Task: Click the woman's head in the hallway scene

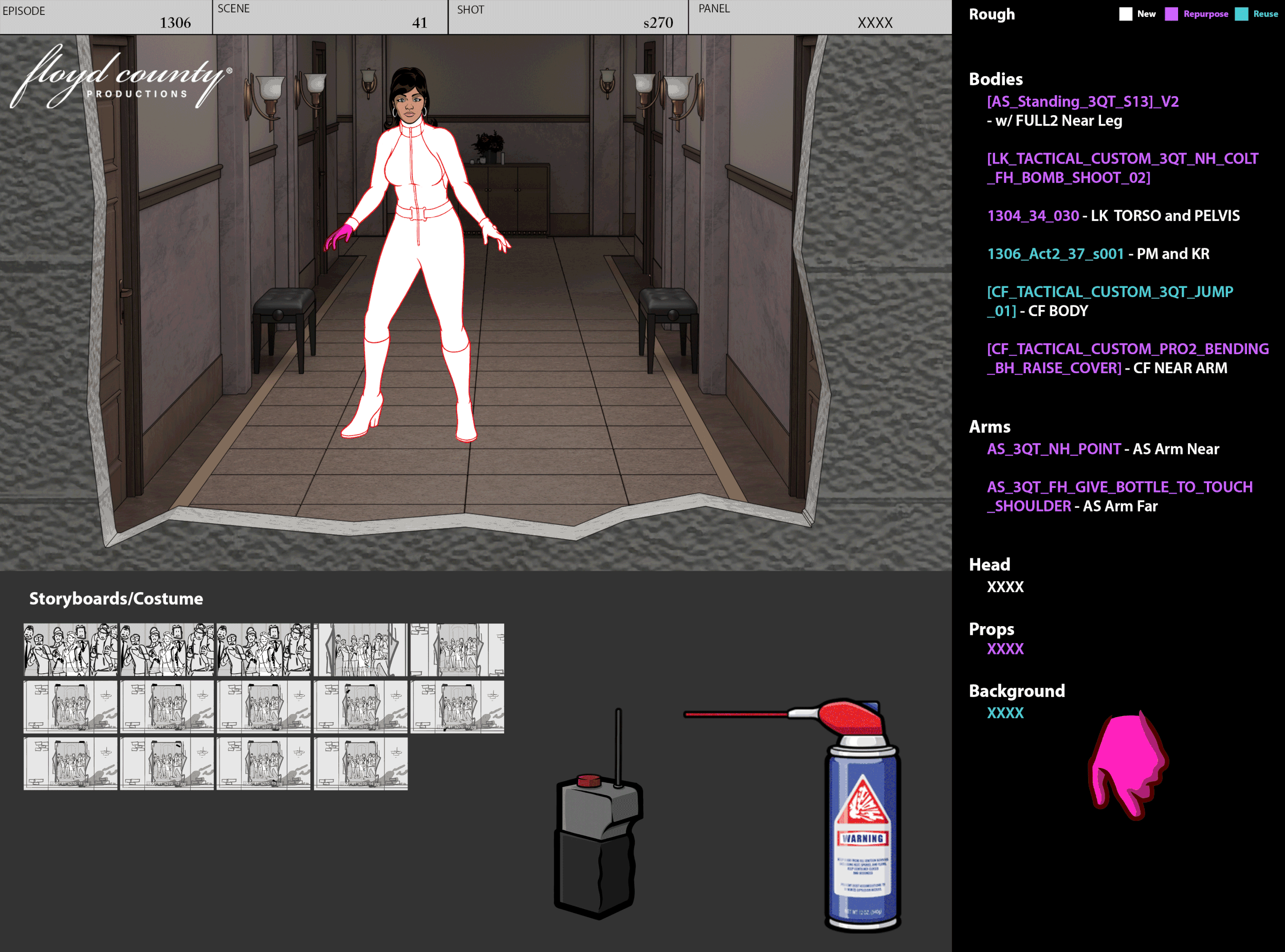Action: pos(410,97)
